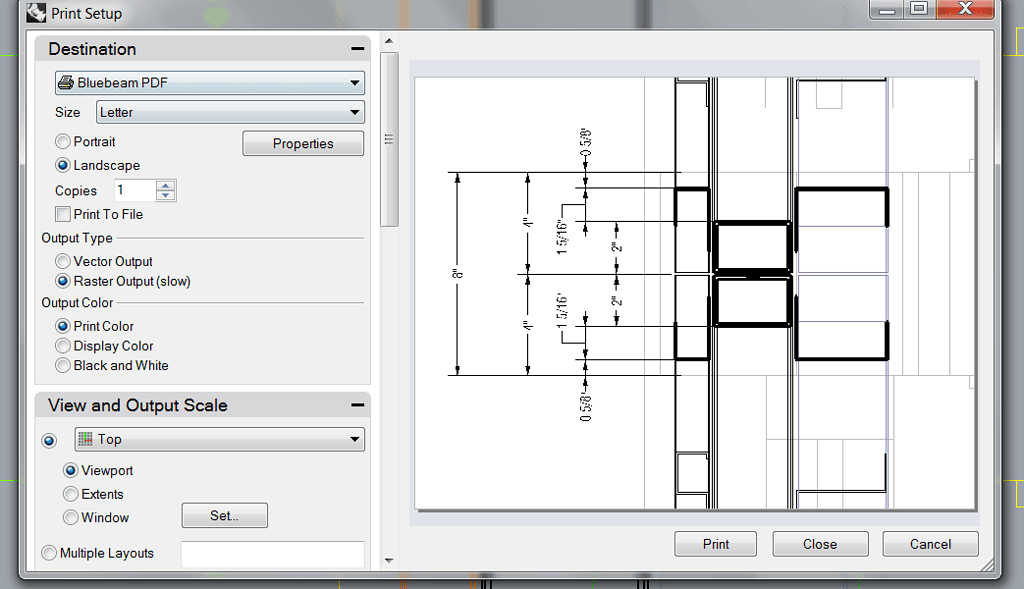
Task: Select Extents as the print area
Action: (x=70, y=494)
